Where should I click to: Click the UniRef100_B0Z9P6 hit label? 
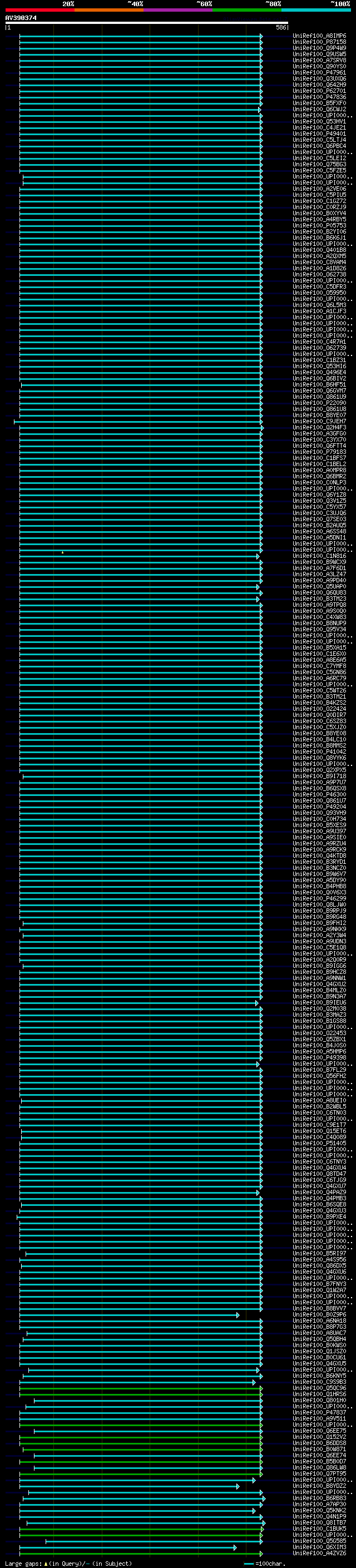(319, 1315)
